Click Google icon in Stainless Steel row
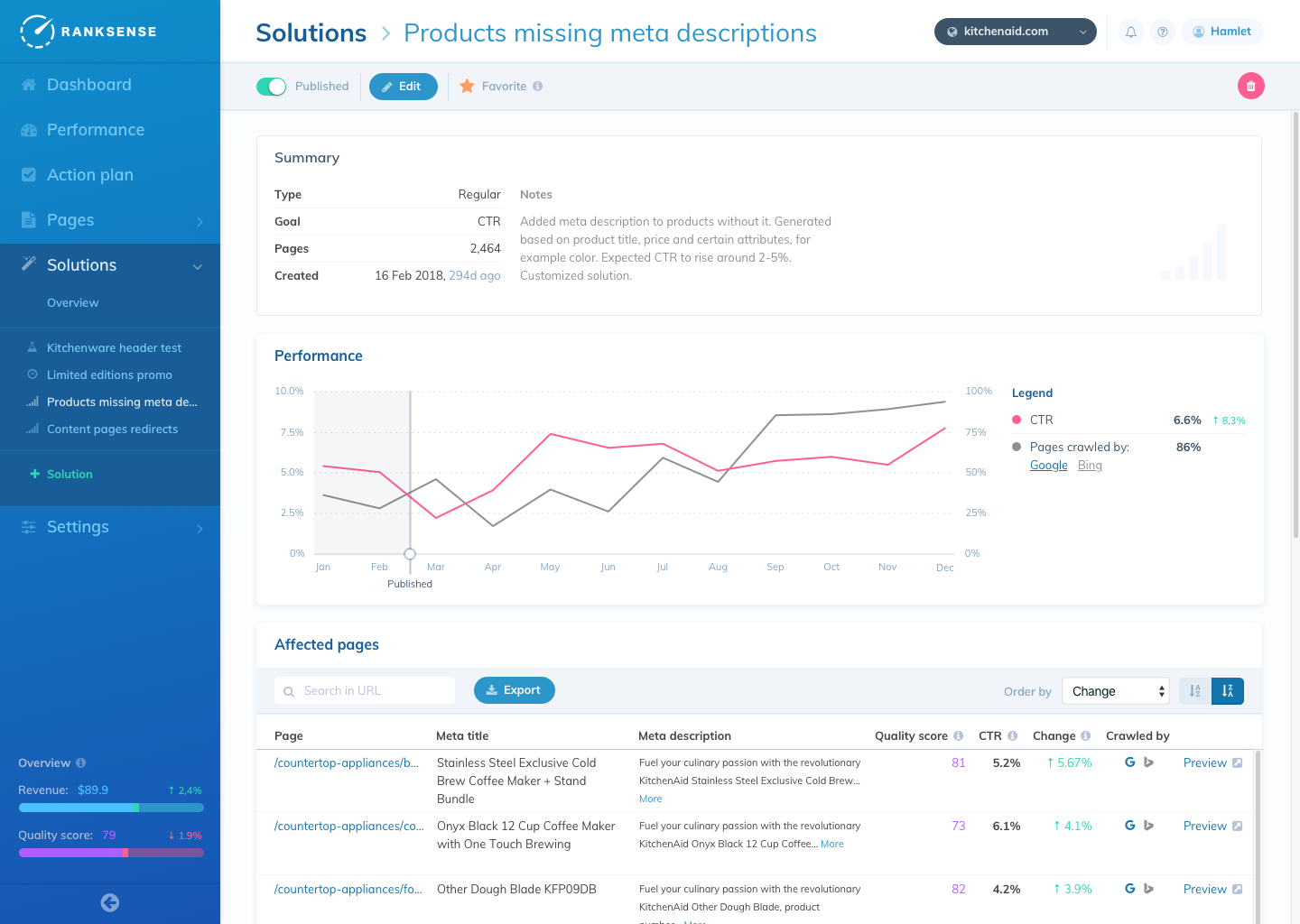The image size is (1300, 924). pos(1130,762)
